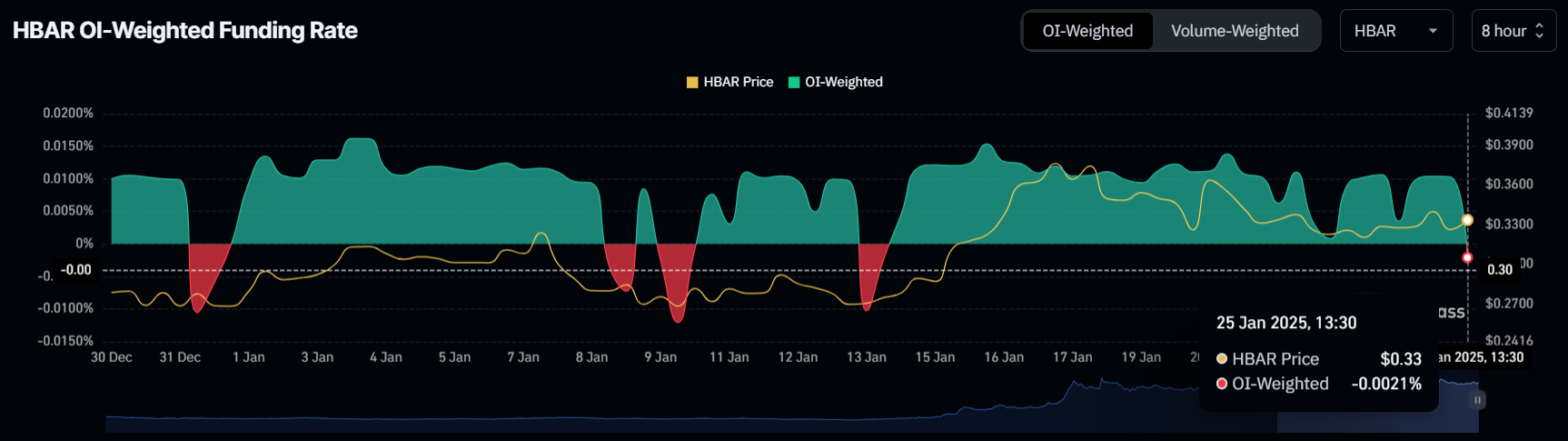This screenshot has width=1568, height=441.
Task: Toggle the OI-Weighted legend series
Action: coord(835,82)
